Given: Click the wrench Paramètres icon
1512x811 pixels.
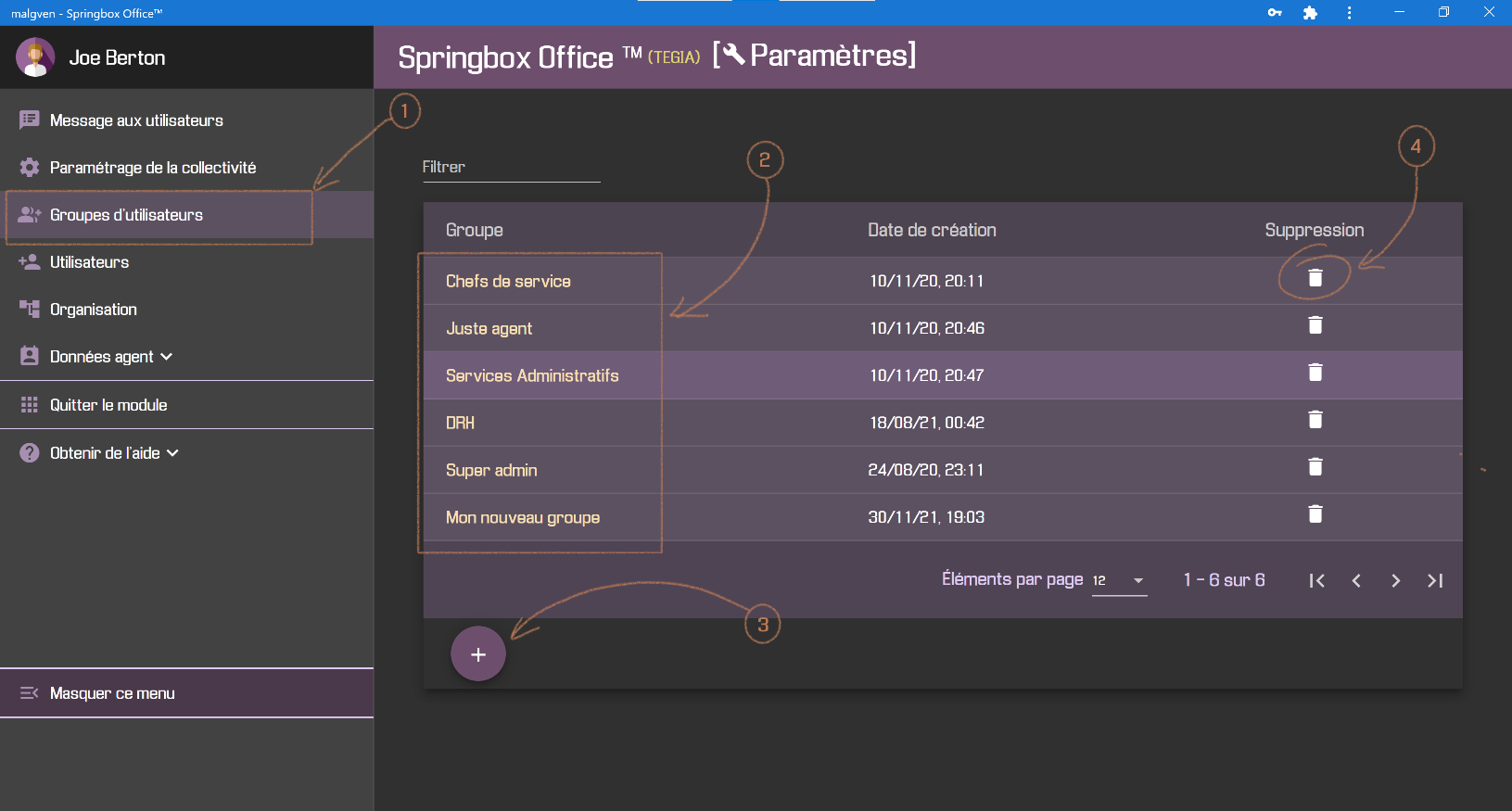Looking at the screenshot, I should click(x=733, y=55).
